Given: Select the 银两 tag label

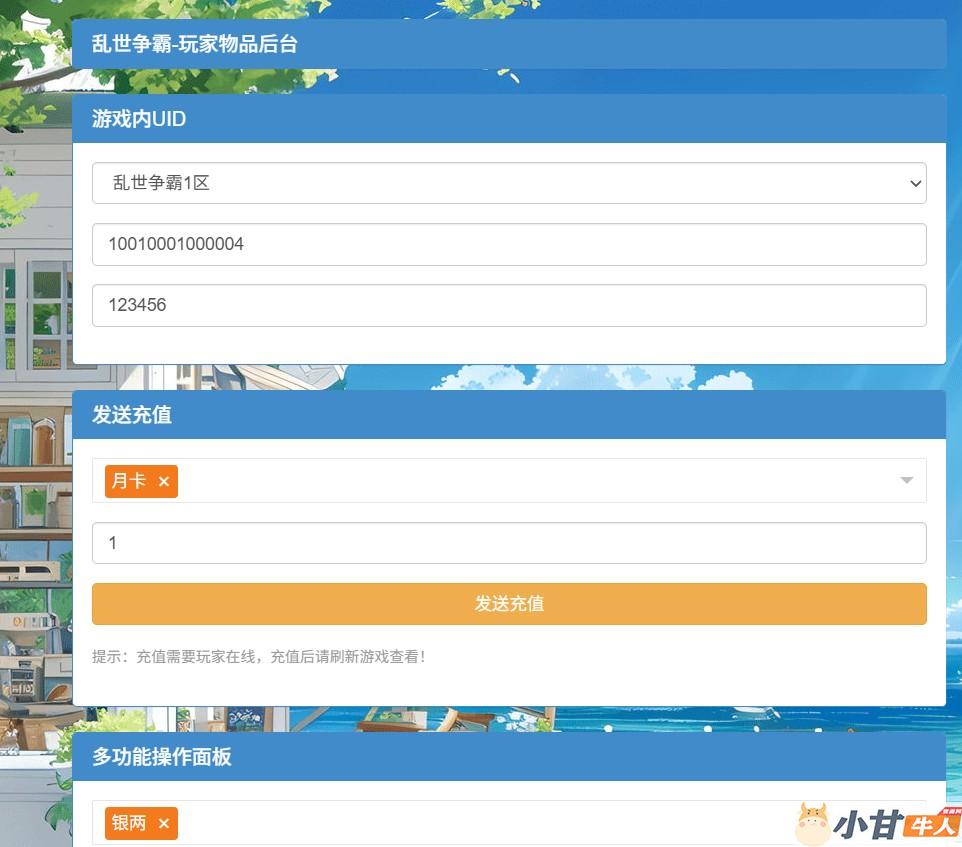Looking at the screenshot, I should [128, 823].
